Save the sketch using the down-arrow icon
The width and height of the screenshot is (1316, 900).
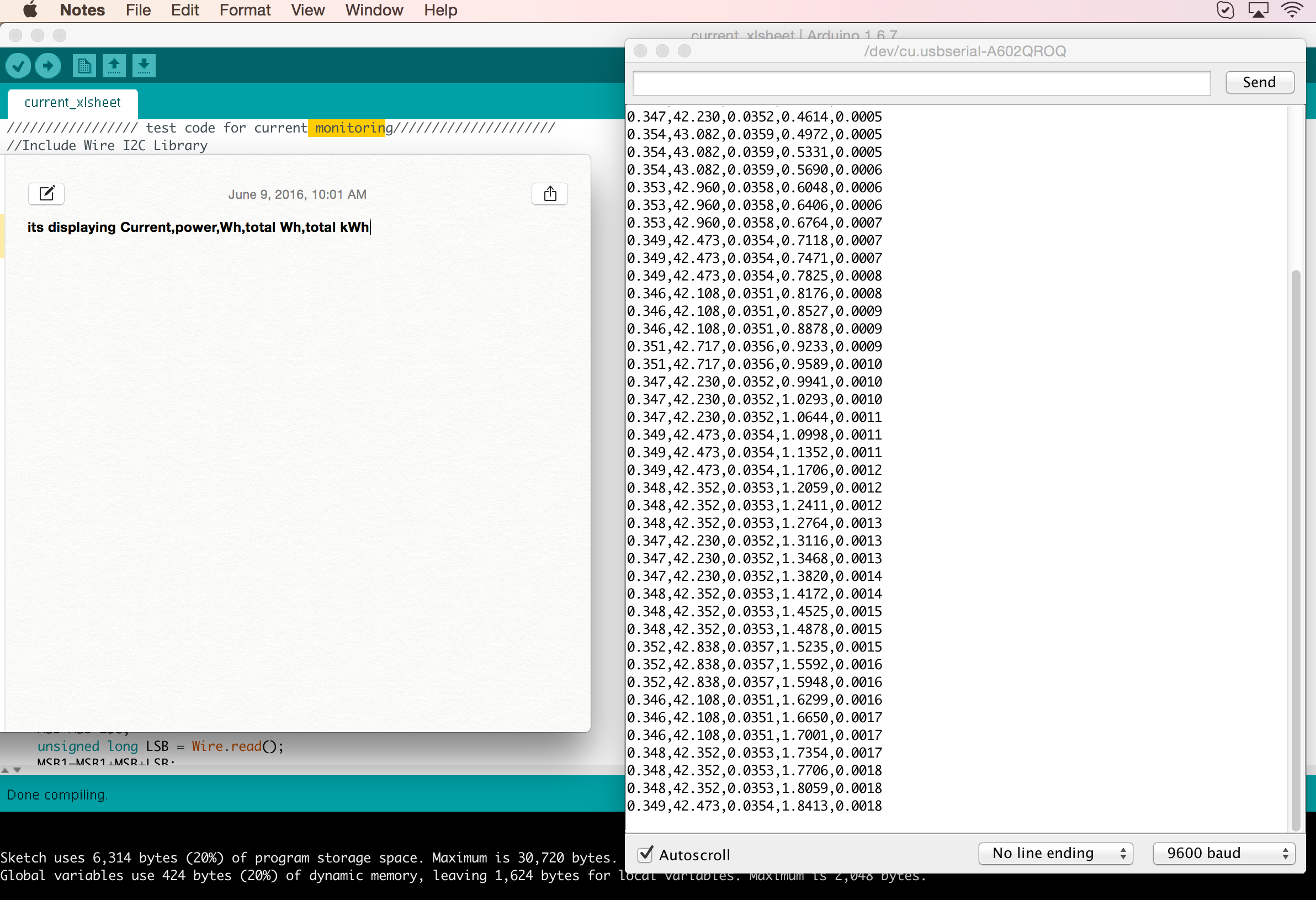(x=144, y=65)
